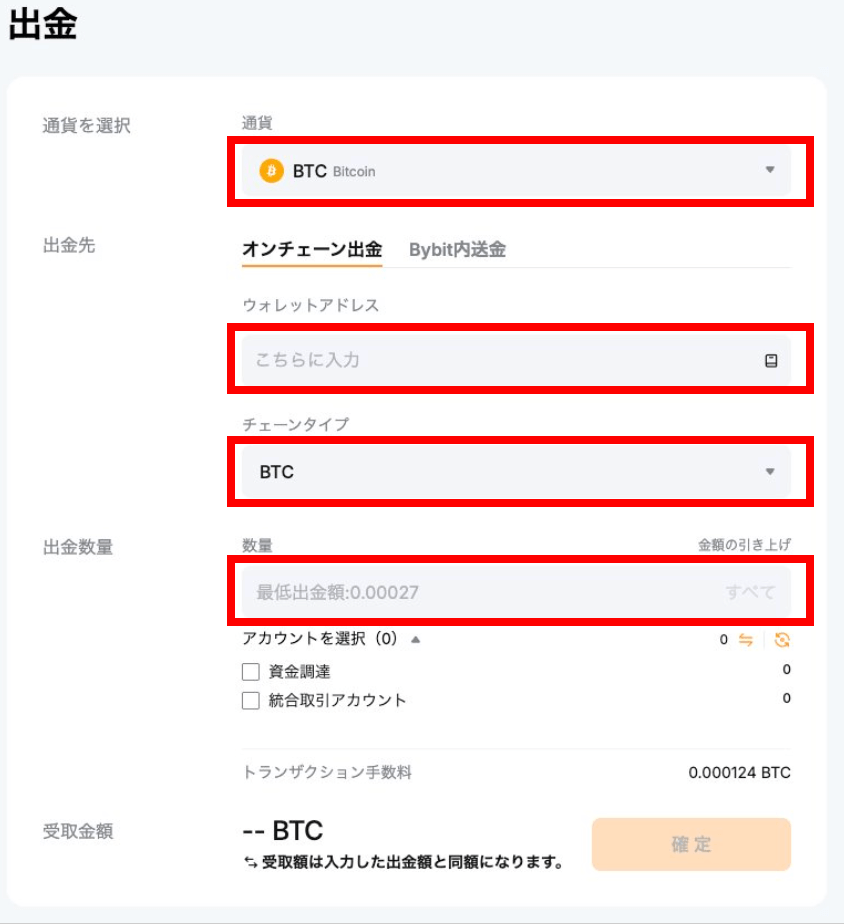The width and height of the screenshot is (844, 924).
Task: Check the 統合取引アカウント checkbox
Action: [251, 701]
